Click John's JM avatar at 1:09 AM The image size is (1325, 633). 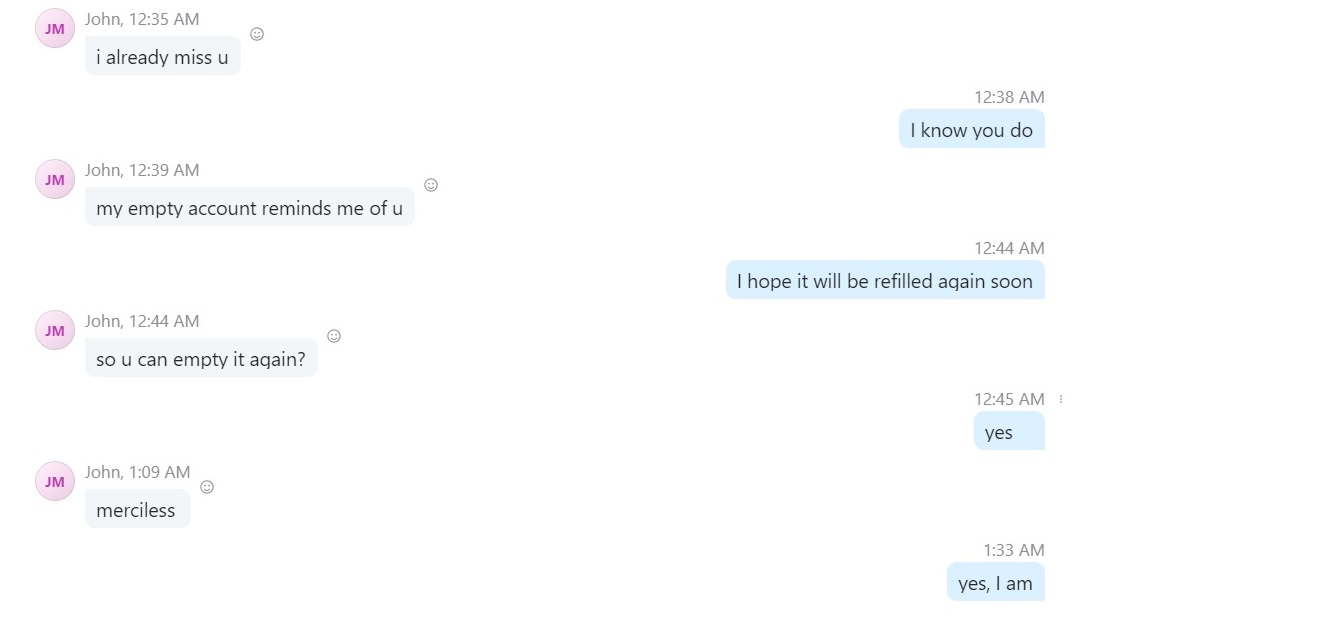55,481
